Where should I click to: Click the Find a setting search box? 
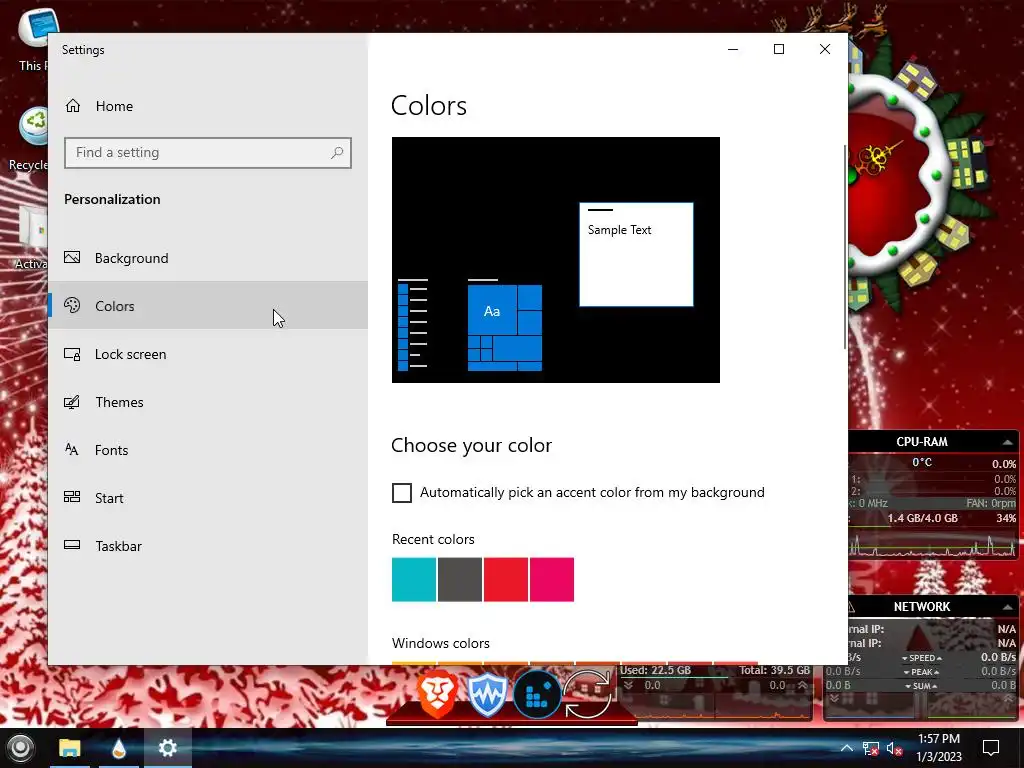tap(208, 153)
